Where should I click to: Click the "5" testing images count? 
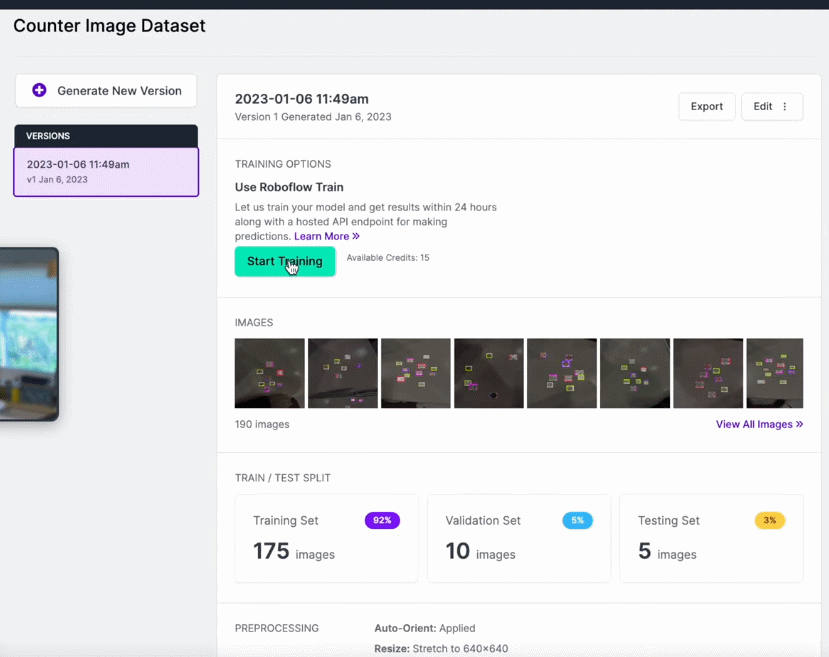pyautogui.click(x=644, y=551)
